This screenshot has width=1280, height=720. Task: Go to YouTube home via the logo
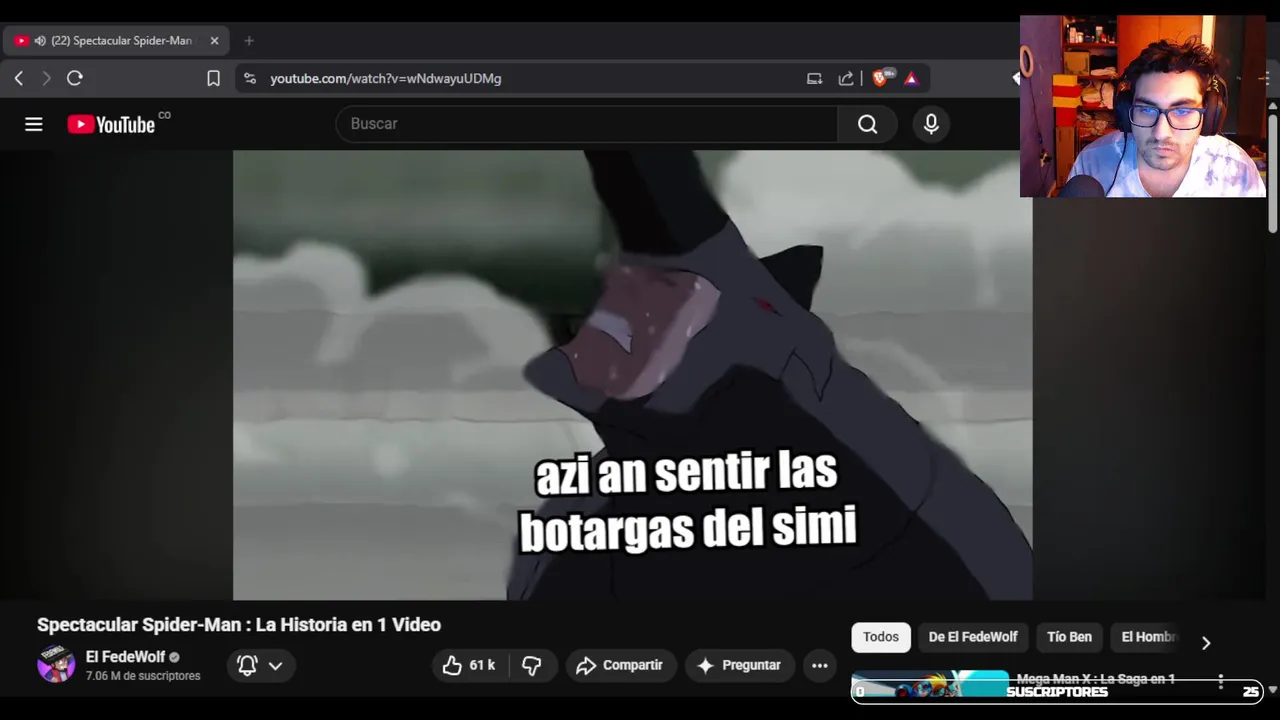tap(111, 124)
